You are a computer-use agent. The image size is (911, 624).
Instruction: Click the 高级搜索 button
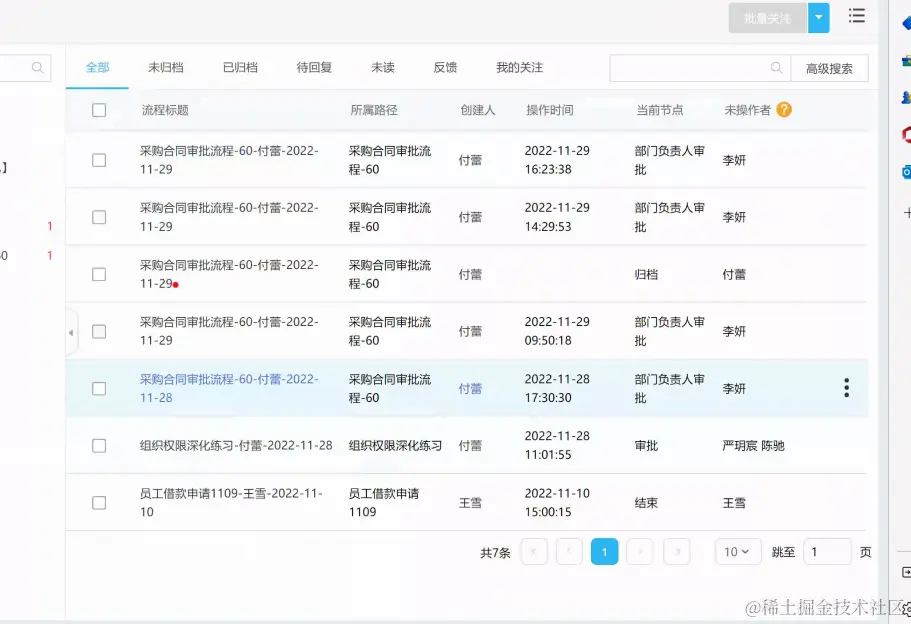click(830, 69)
